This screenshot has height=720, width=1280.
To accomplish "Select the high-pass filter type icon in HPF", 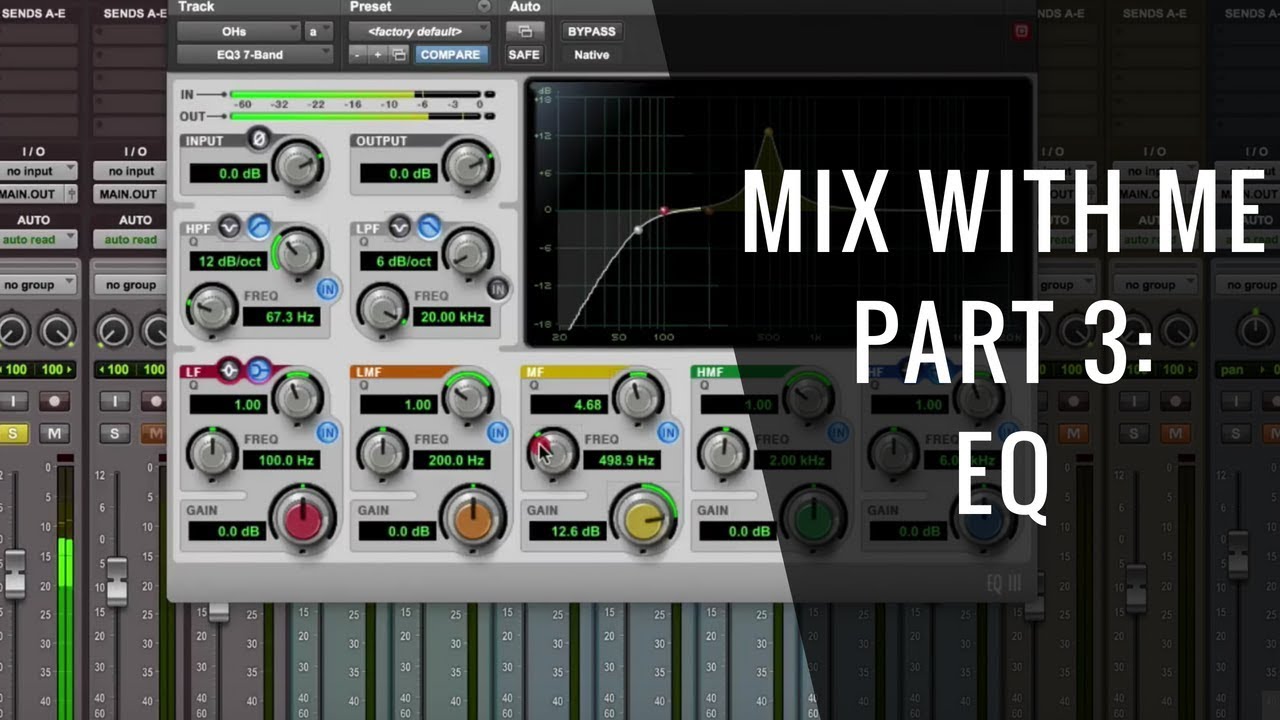I will 259,227.
